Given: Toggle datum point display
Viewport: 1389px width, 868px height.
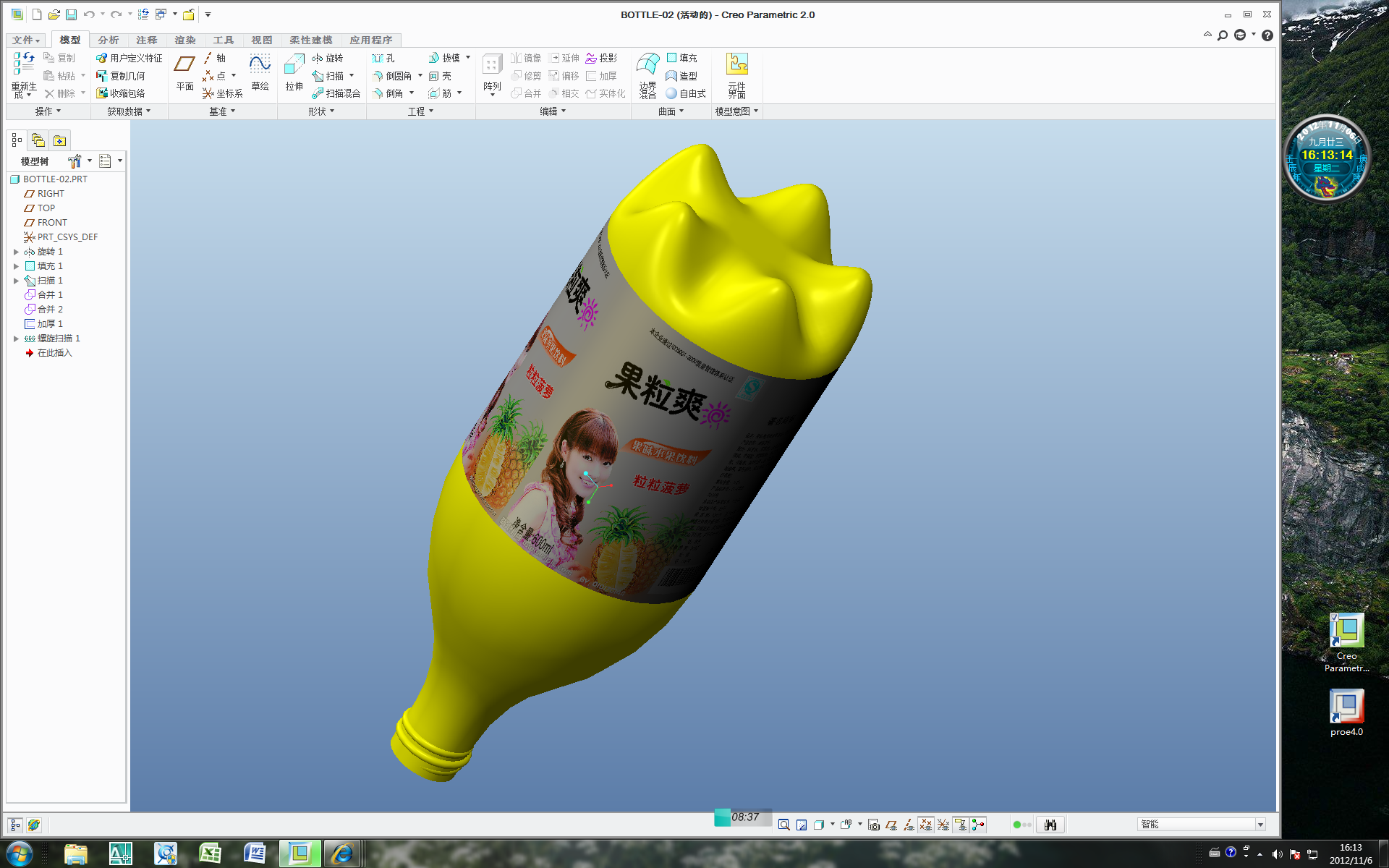Looking at the screenshot, I should click(x=926, y=825).
